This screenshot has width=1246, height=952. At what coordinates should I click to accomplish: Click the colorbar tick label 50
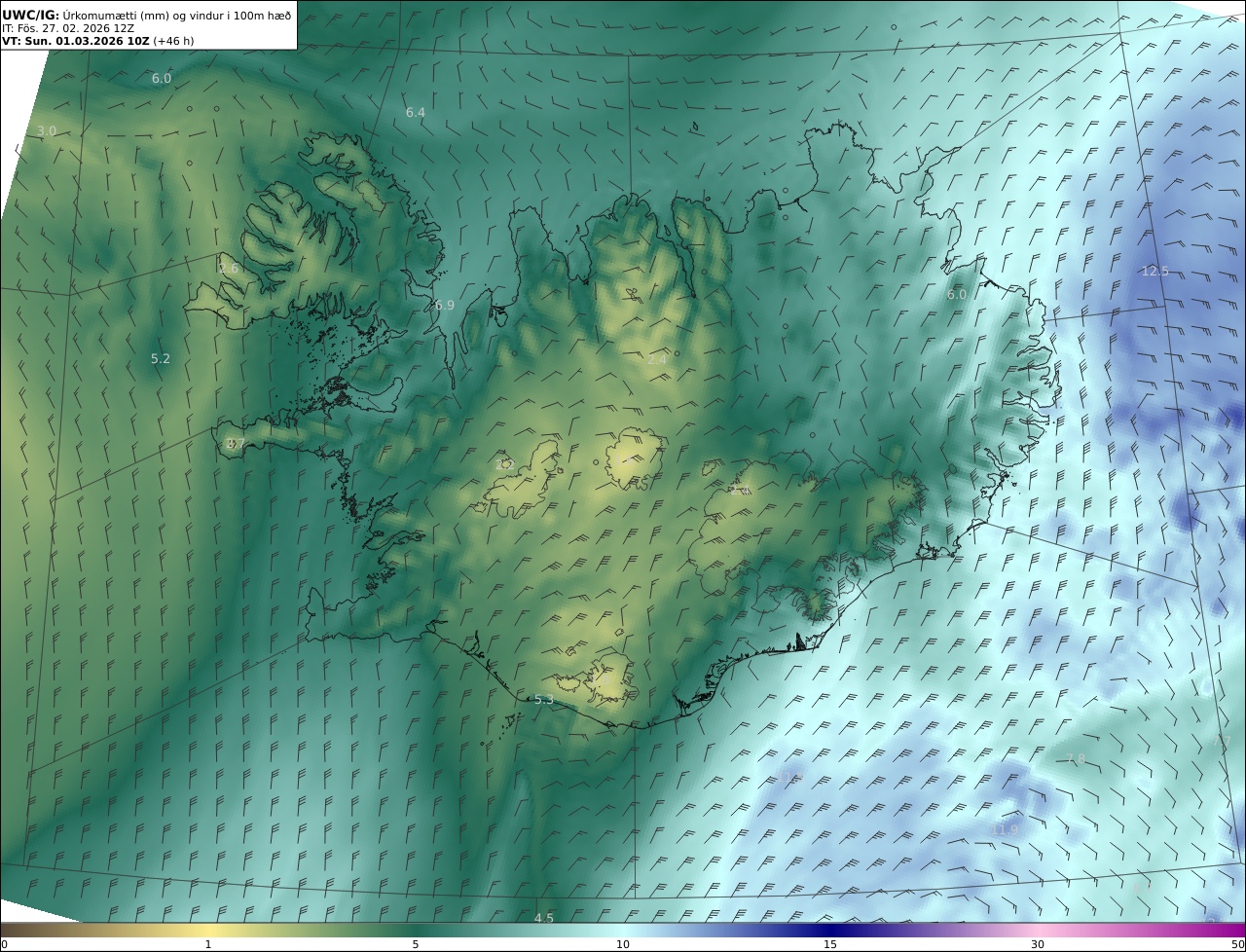1238,944
